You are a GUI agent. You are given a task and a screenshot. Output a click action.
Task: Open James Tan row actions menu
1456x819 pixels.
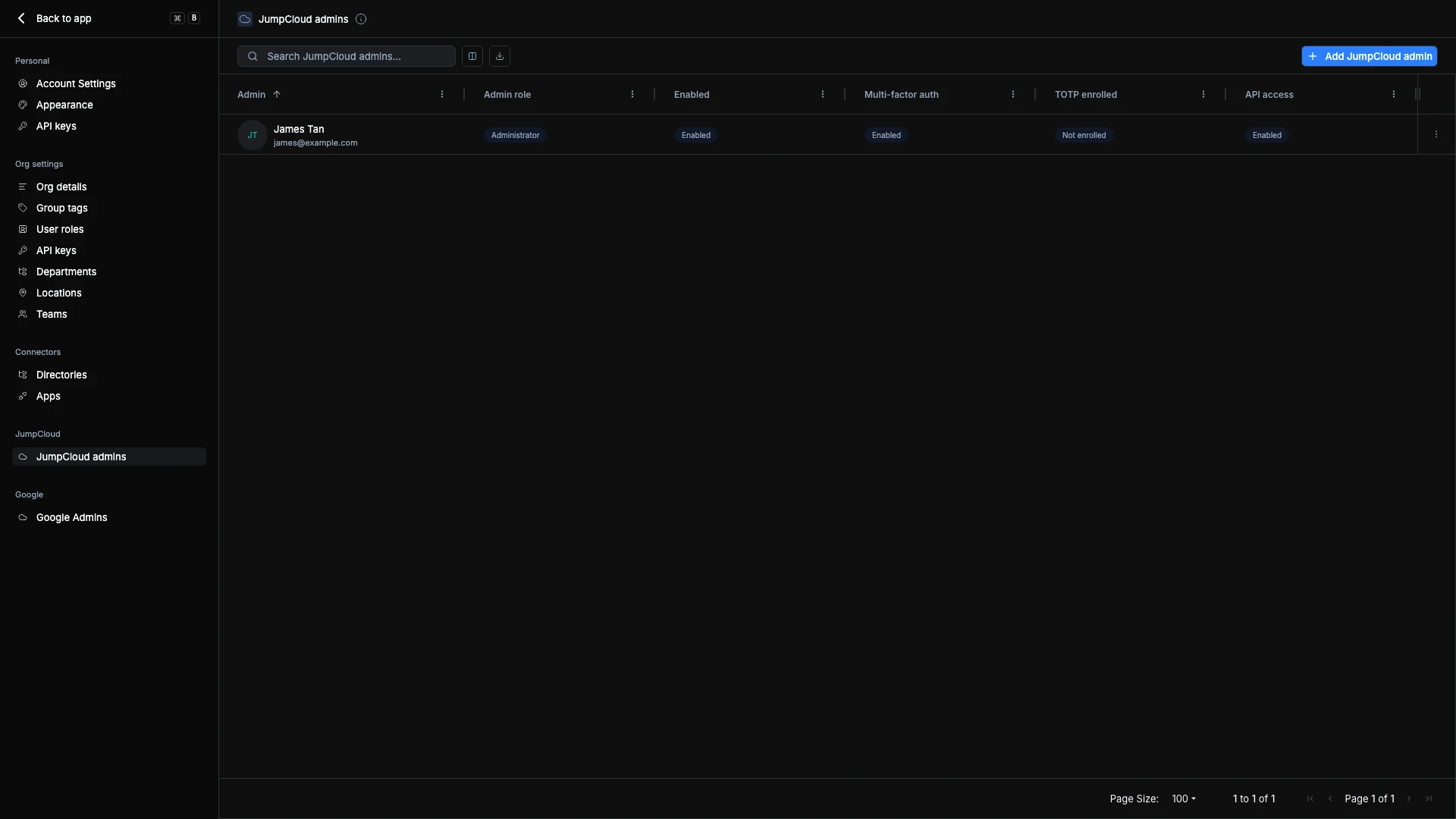point(1436,135)
